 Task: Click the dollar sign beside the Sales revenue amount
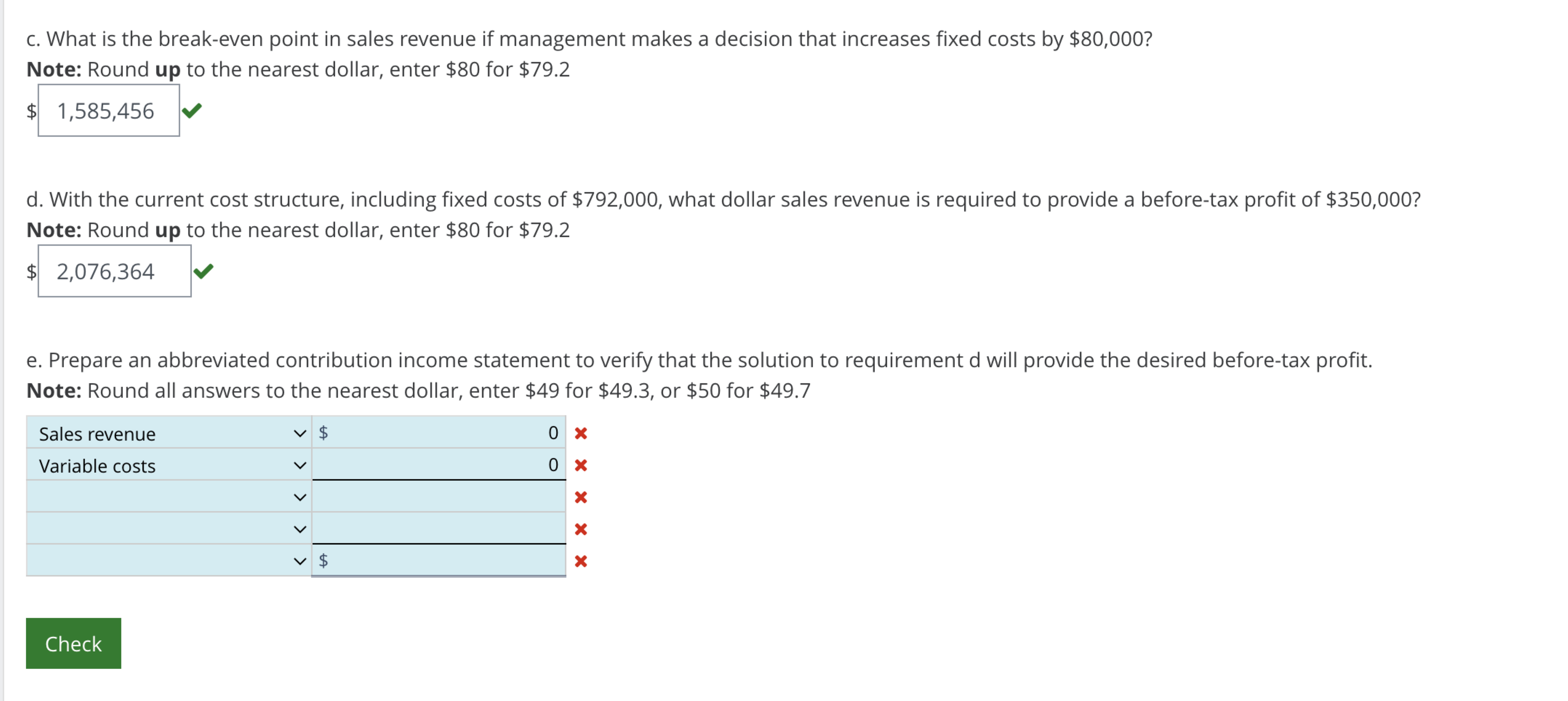[x=323, y=433]
